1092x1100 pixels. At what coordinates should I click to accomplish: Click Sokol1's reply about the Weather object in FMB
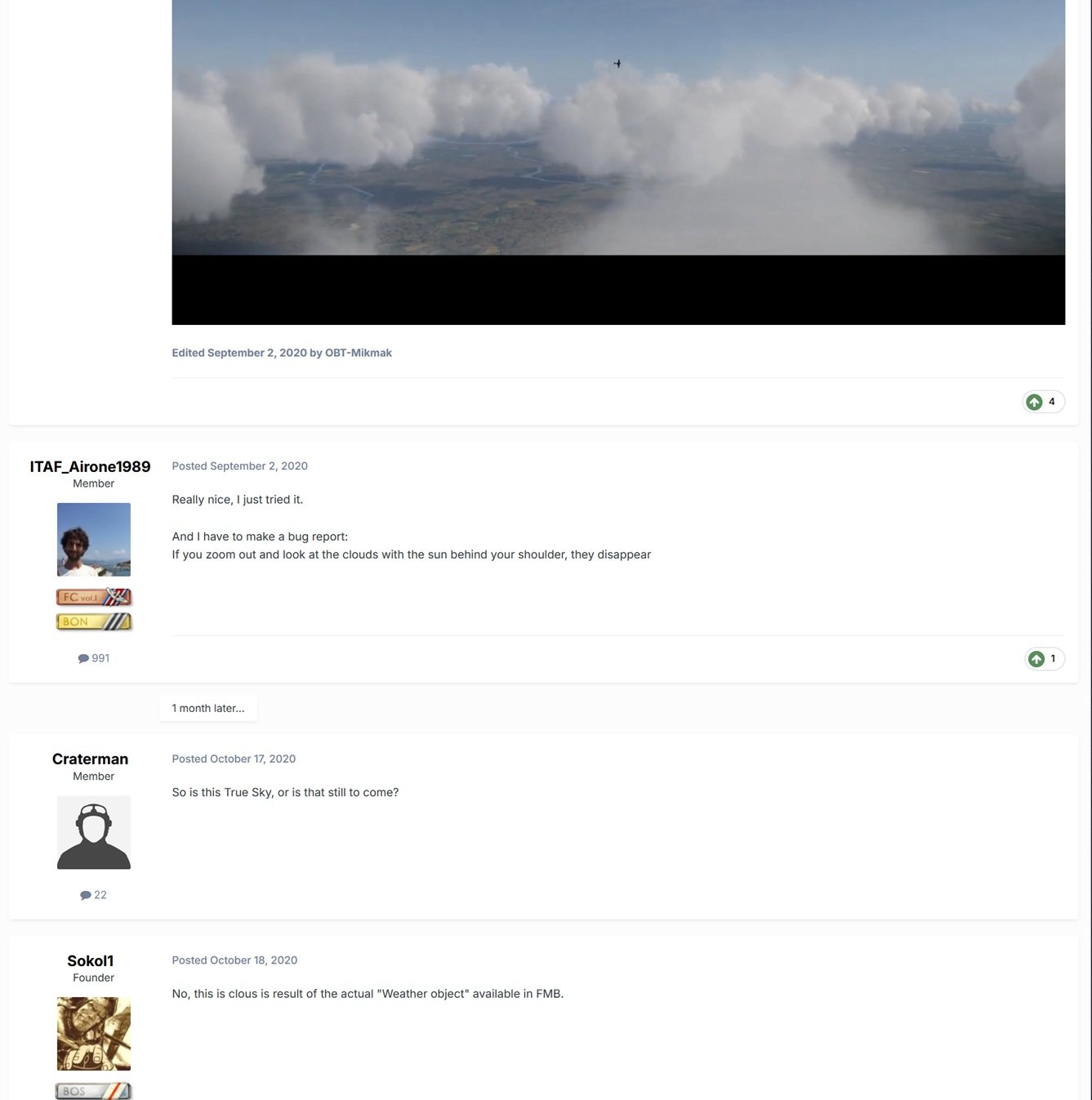[368, 994]
